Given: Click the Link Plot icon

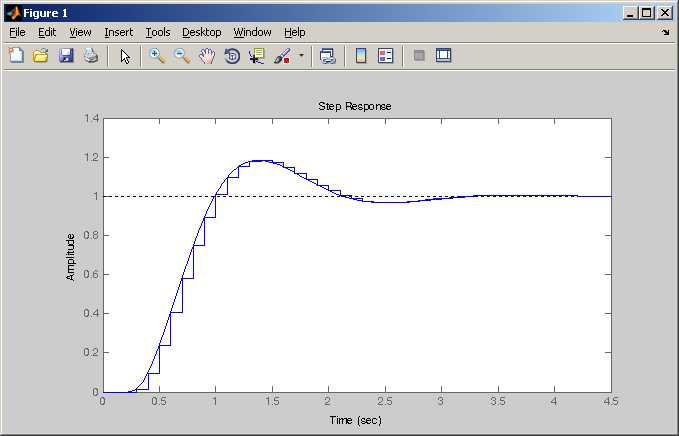Looking at the screenshot, I should point(327,56).
